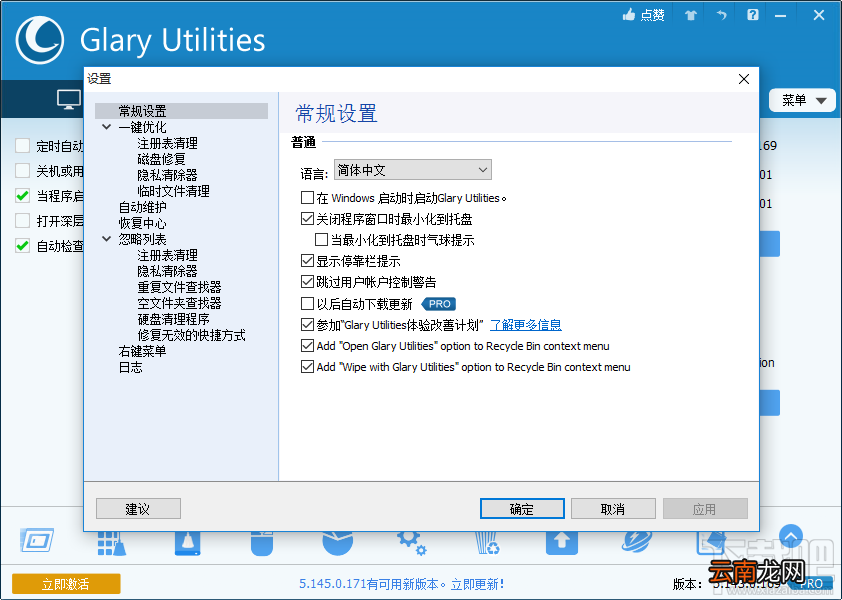Screen dimensions: 842x600
Task: Open the pie chart disk analysis icon
Action: (x=337, y=543)
